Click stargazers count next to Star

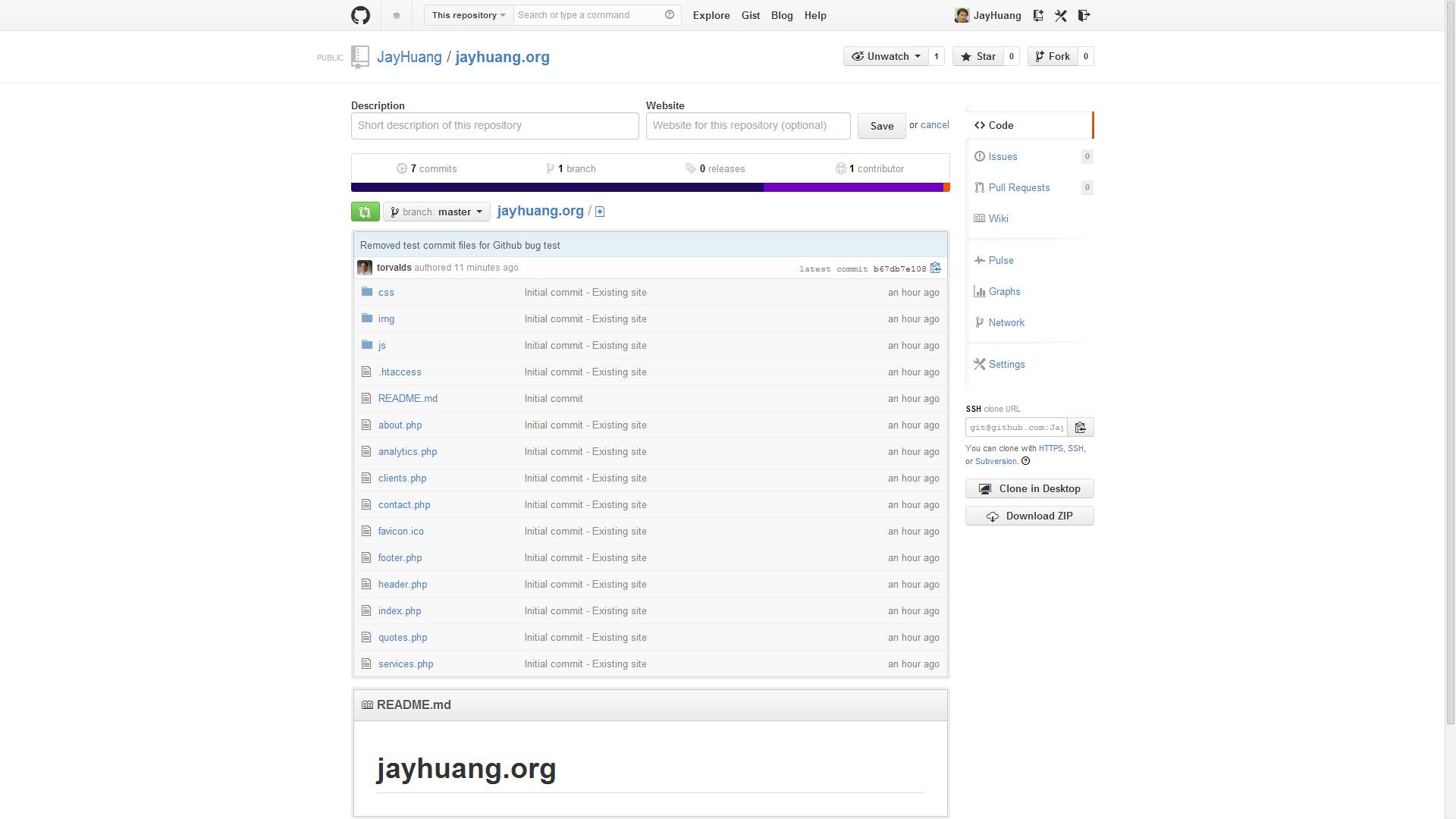1012,56
